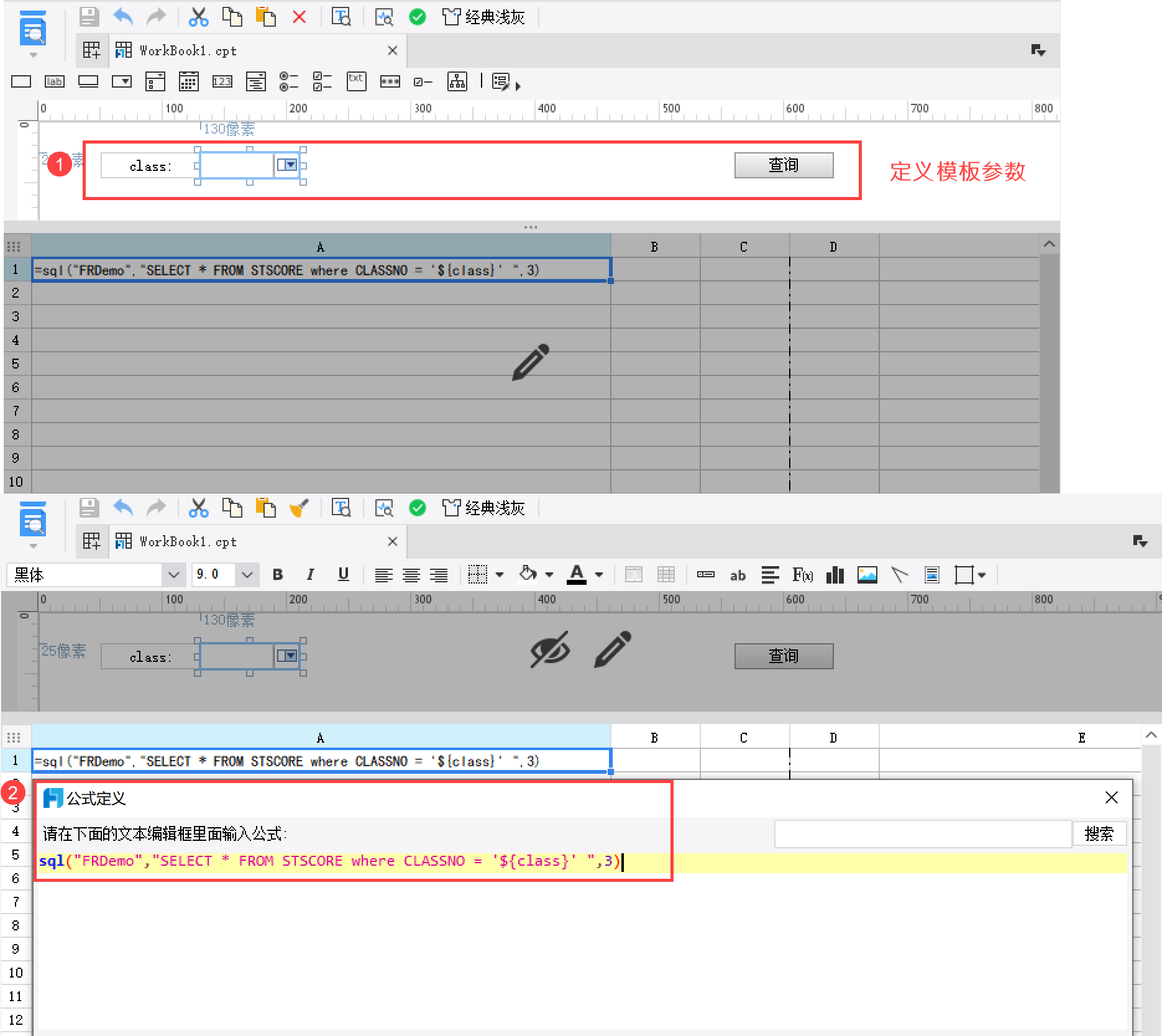Open the 经典浅灰 theme menu in top toolbar
Screen dimensions: 1162x1036
pos(483,17)
